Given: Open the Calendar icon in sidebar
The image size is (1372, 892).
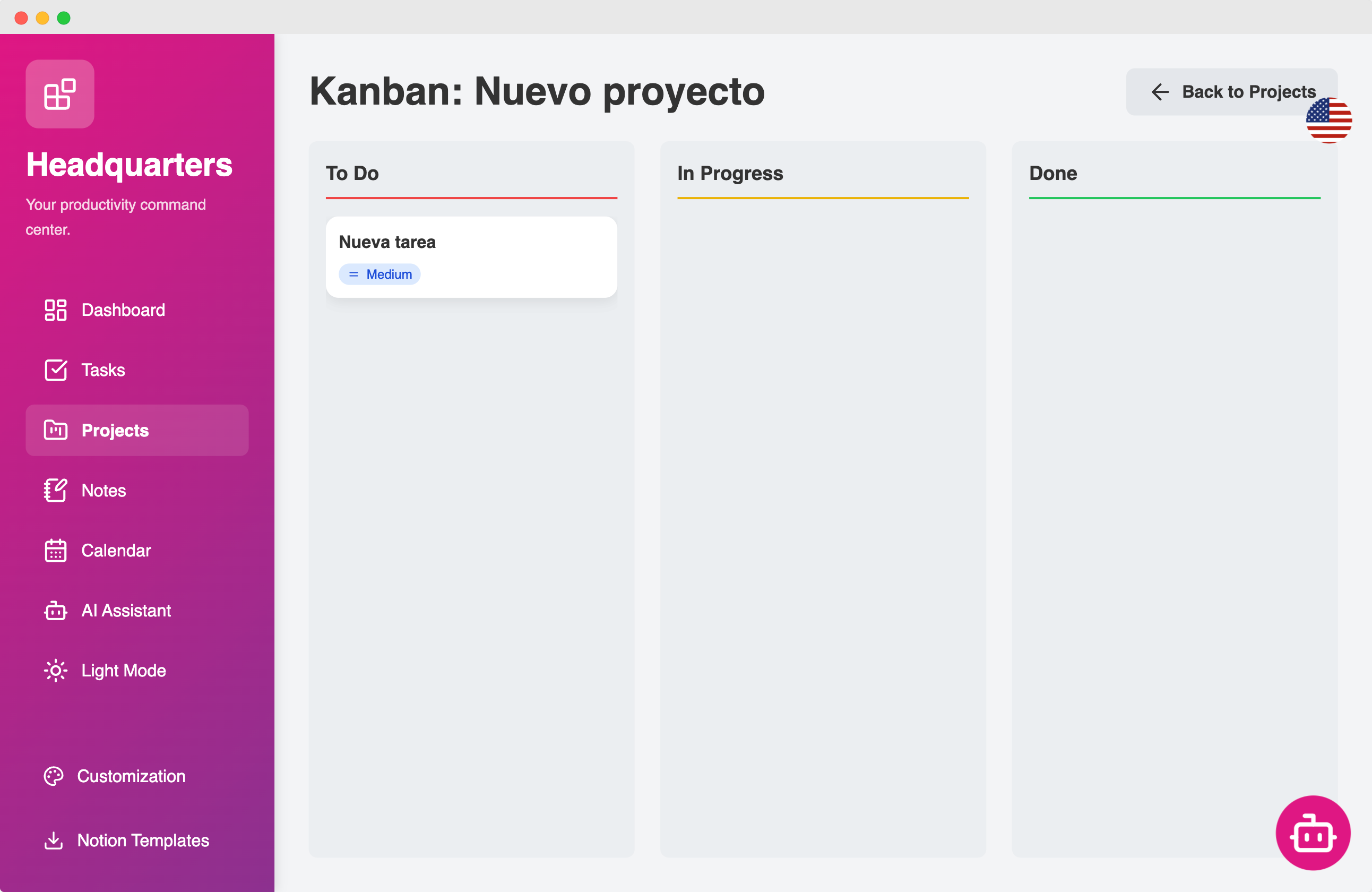Looking at the screenshot, I should tap(55, 551).
